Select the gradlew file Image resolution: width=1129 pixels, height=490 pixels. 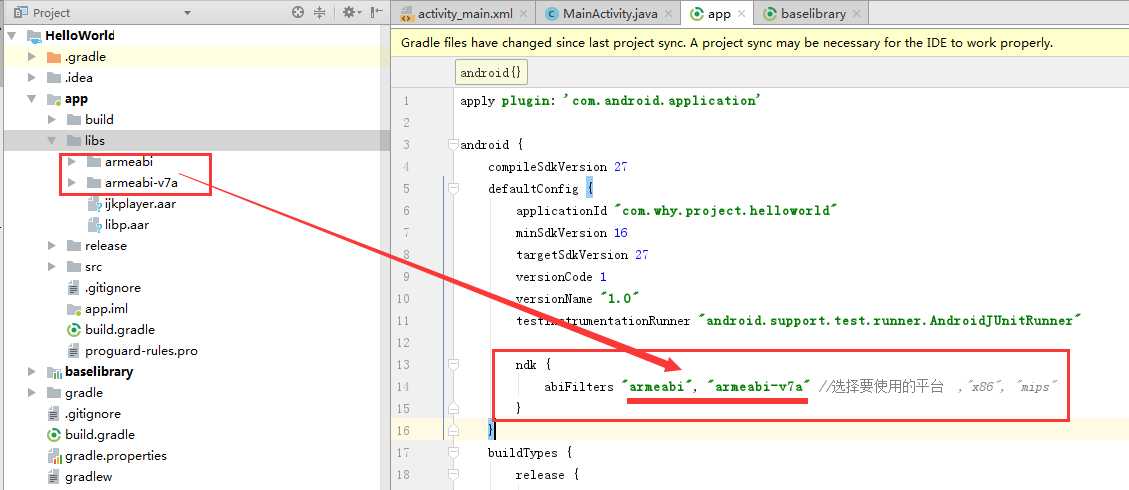click(89, 476)
